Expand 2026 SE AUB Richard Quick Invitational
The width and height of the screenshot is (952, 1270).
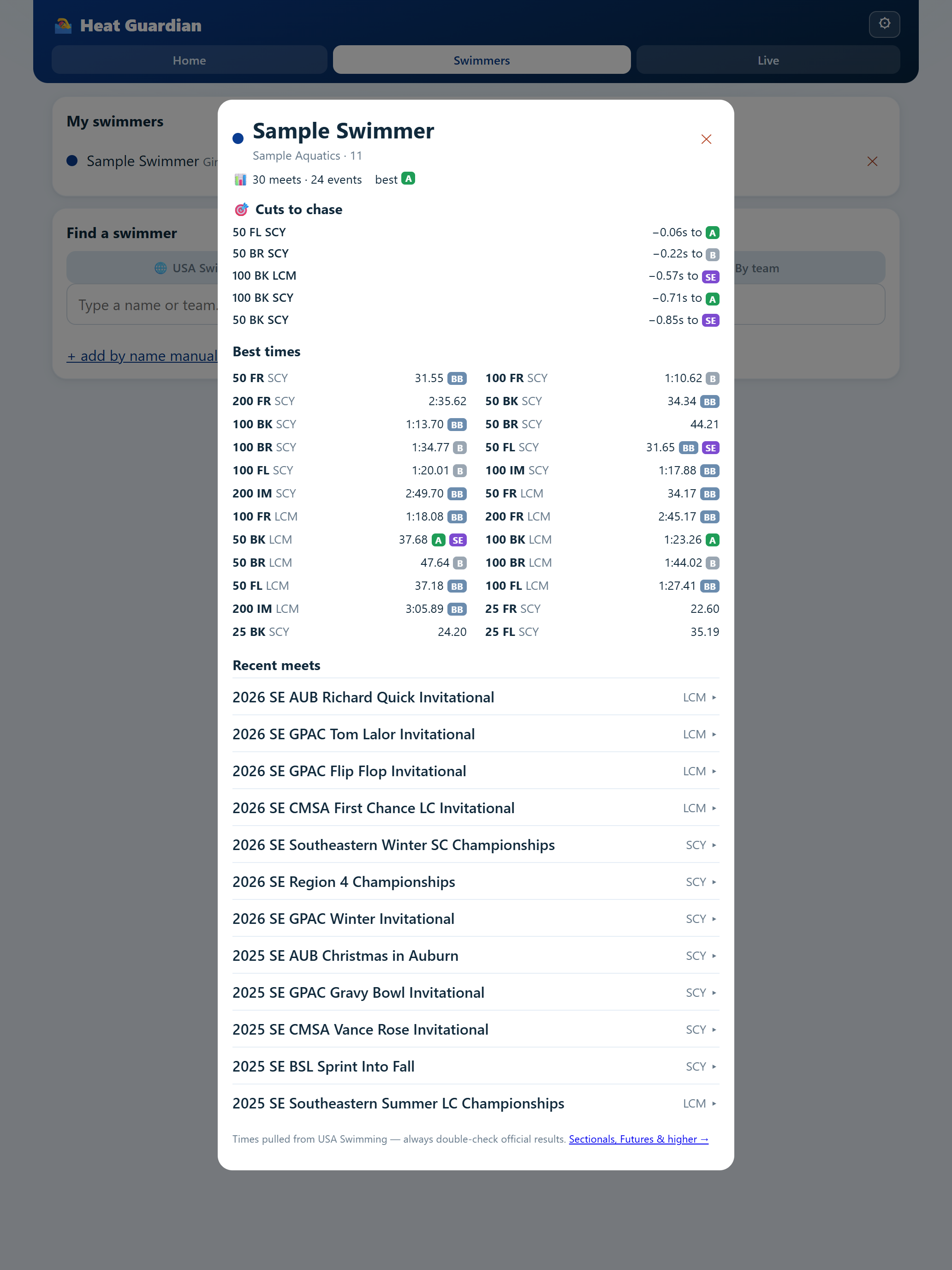click(476, 697)
